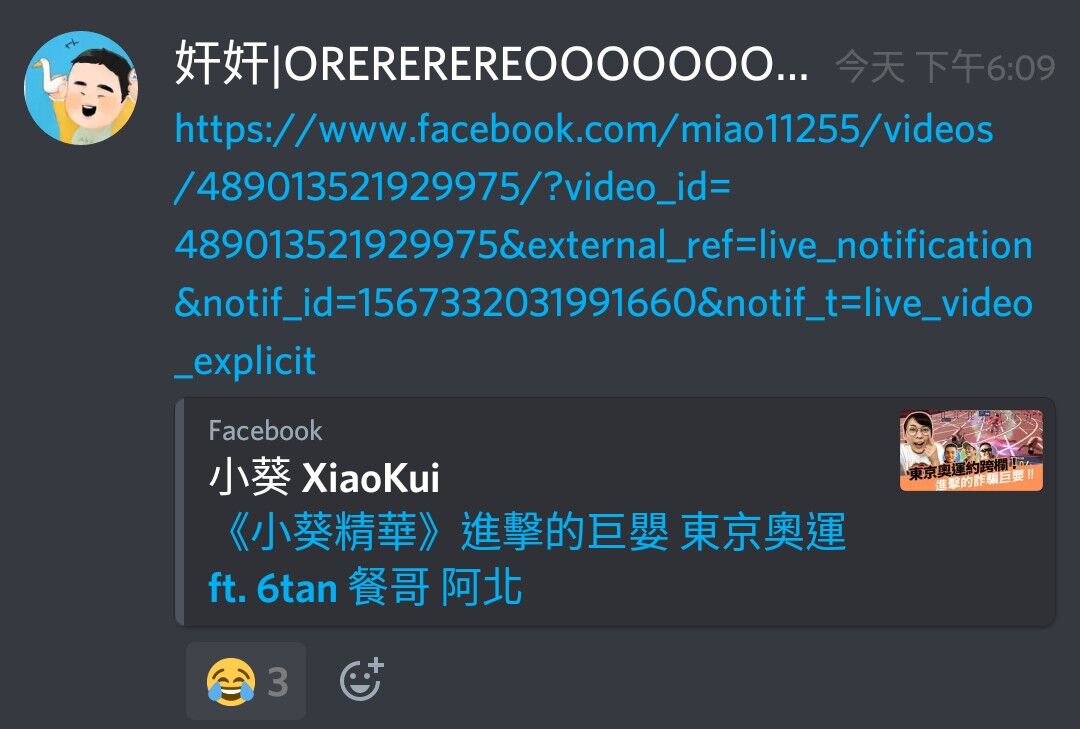Click the message timestamp 今天 下午6:09
The image size is (1080, 729).
(945, 68)
